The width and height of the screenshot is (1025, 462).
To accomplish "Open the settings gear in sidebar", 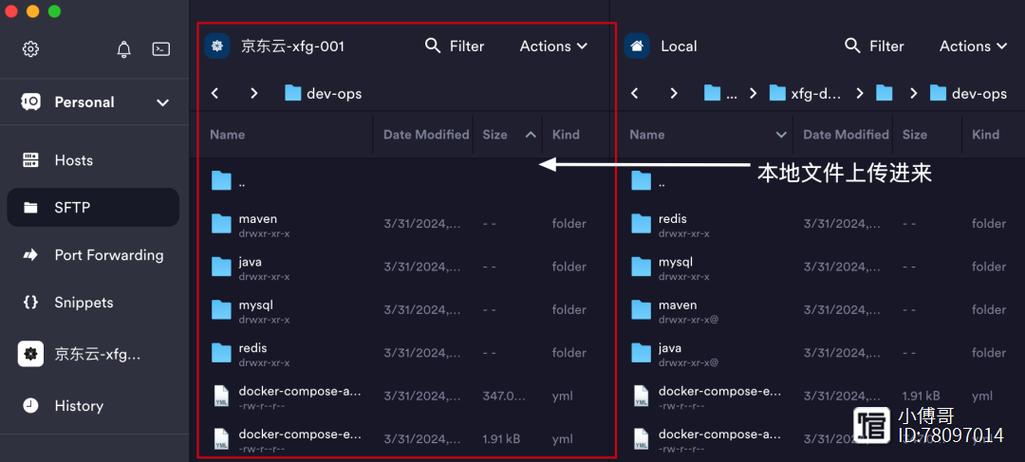I will click(x=31, y=49).
